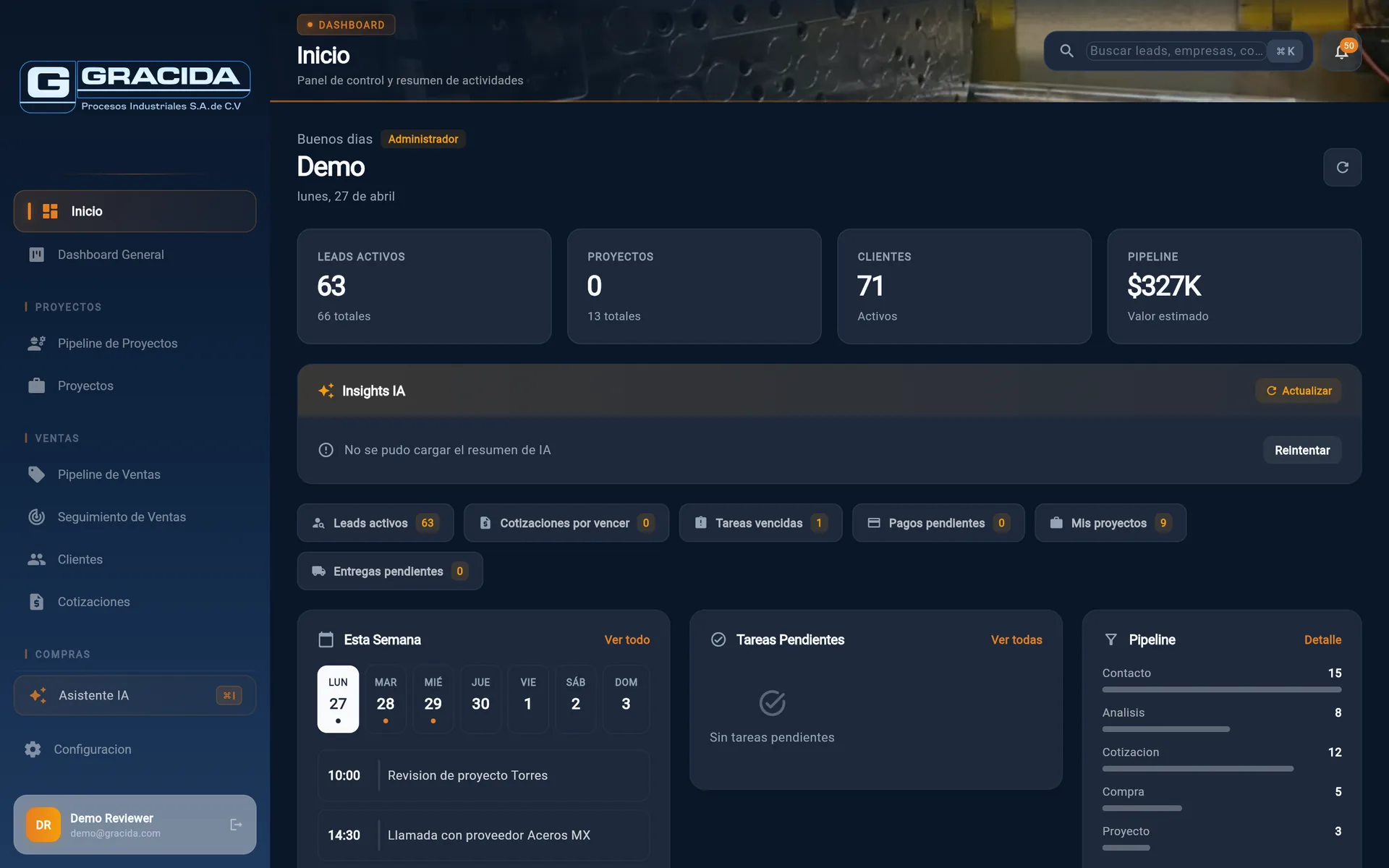Click the Pipeline $327K stat card
Screen dimensions: 1389x868
(1234, 286)
